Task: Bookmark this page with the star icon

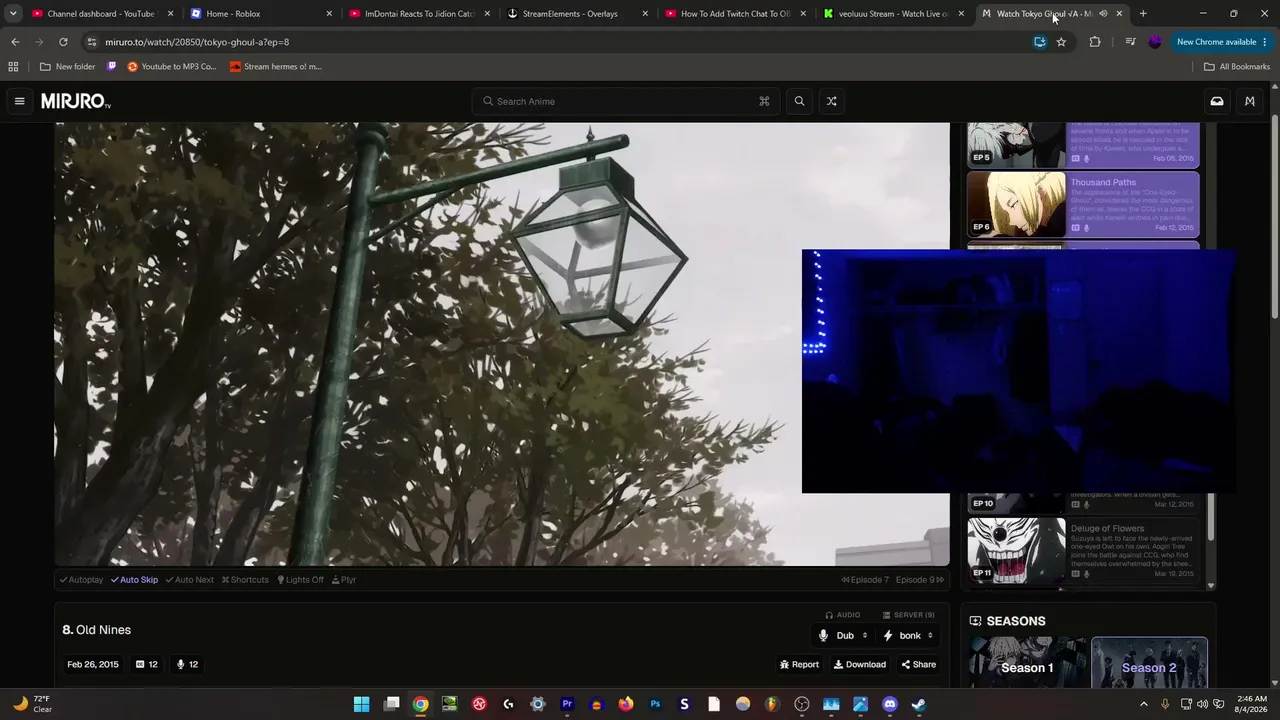Action: pyautogui.click(x=1061, y=42)
